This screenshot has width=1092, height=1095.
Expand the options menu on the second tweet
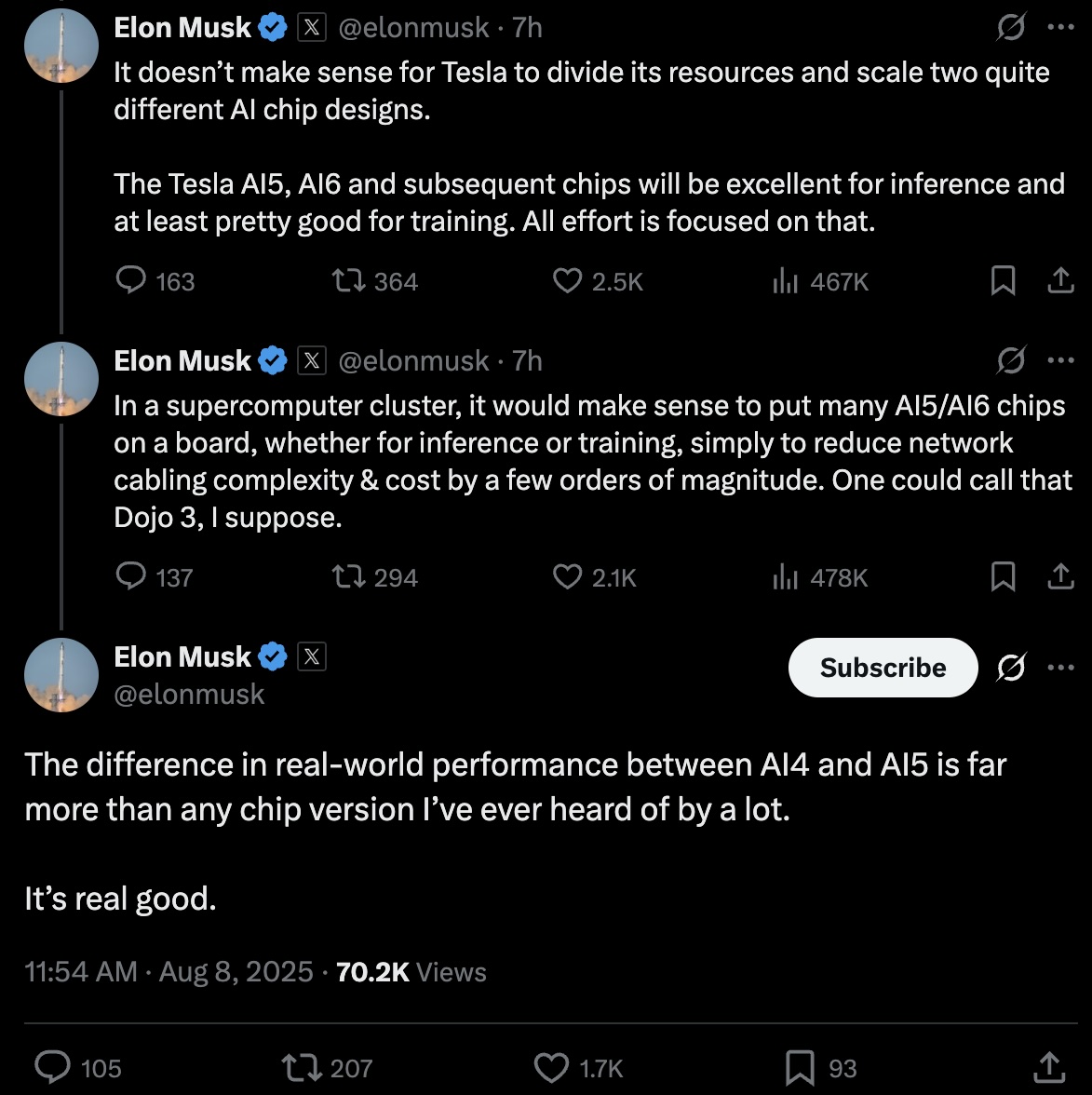(x=1061, y=360)
